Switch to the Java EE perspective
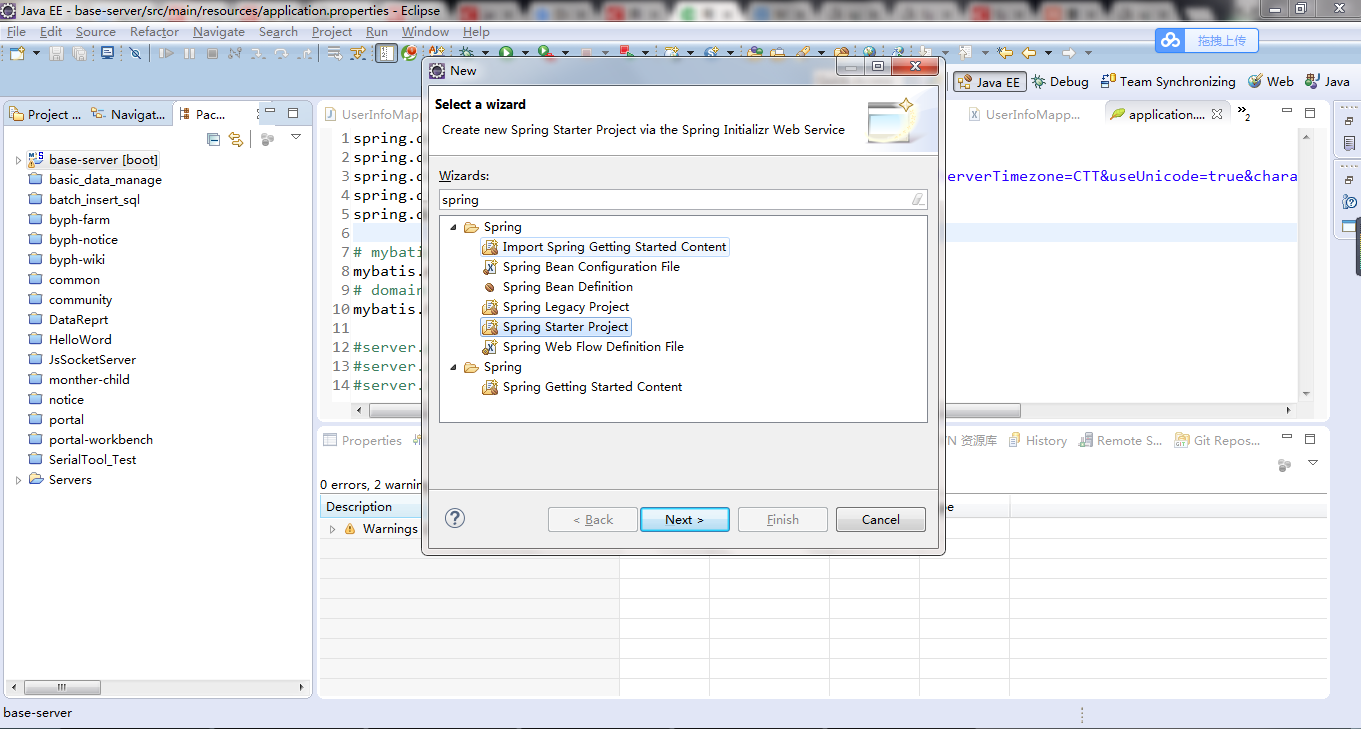Screen dimensions: 1361x729 pyautogui.click(x=989, y=82)
